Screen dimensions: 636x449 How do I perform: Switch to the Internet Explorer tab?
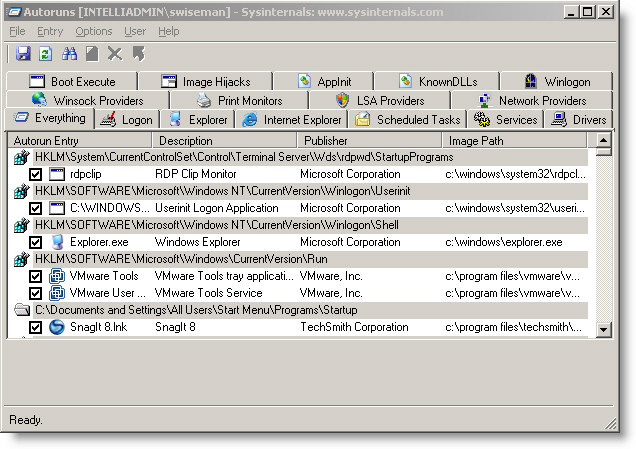(x=291, y=120)
